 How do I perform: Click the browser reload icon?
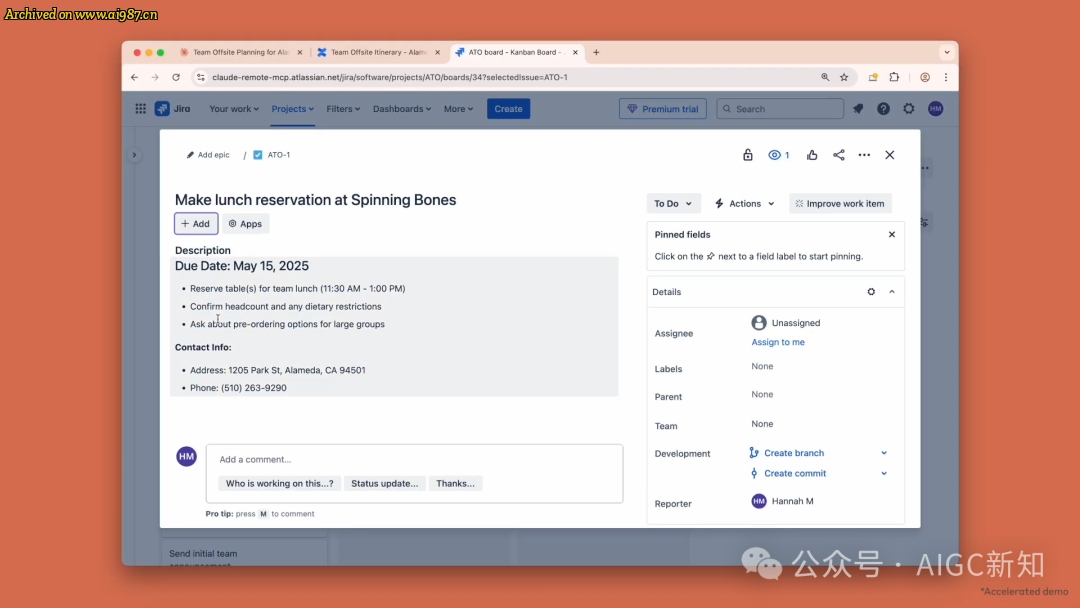[176, 77]
